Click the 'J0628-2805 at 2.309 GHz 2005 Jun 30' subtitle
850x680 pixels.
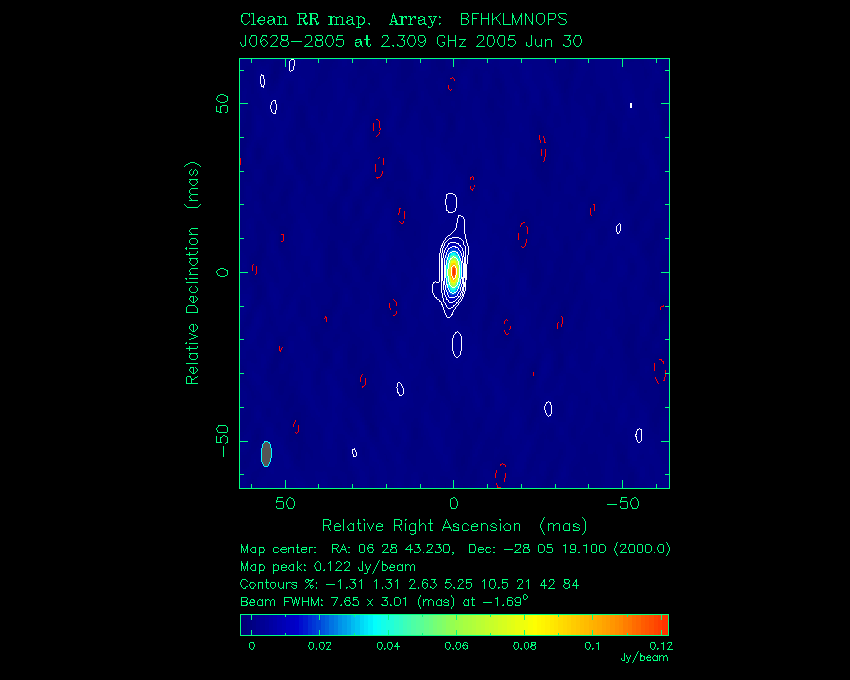coord(411,41)
